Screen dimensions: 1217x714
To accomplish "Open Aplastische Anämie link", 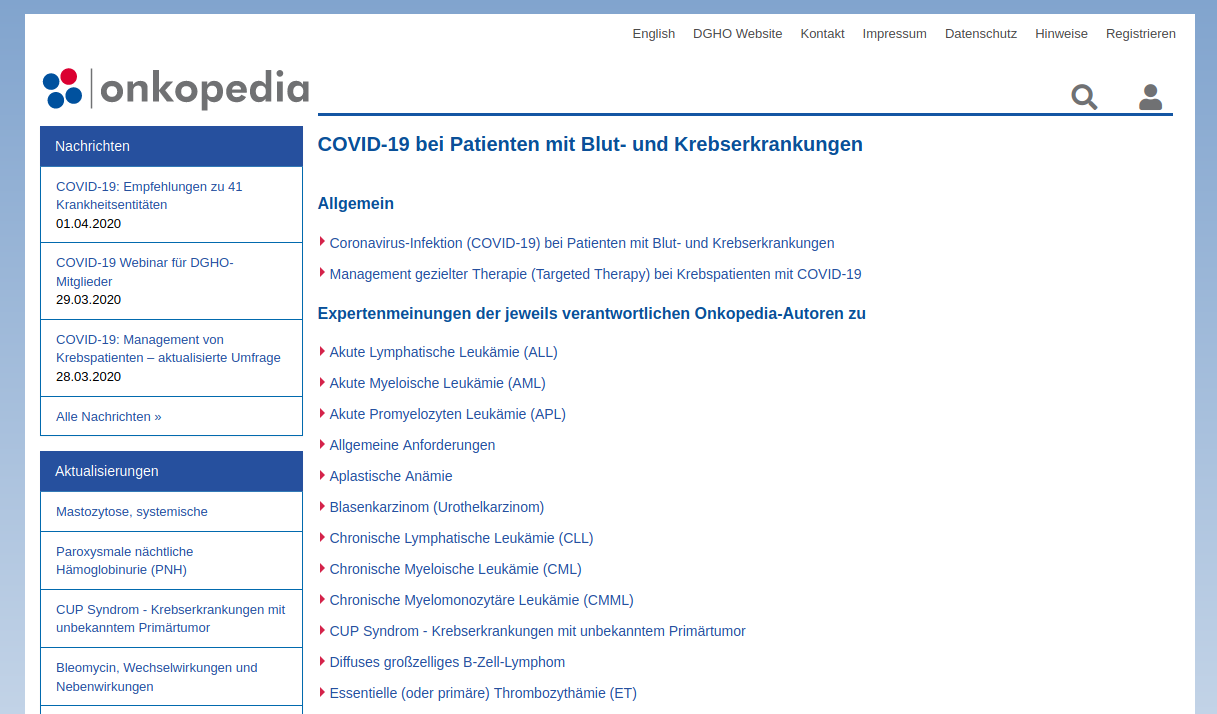I will pos(391,476).
